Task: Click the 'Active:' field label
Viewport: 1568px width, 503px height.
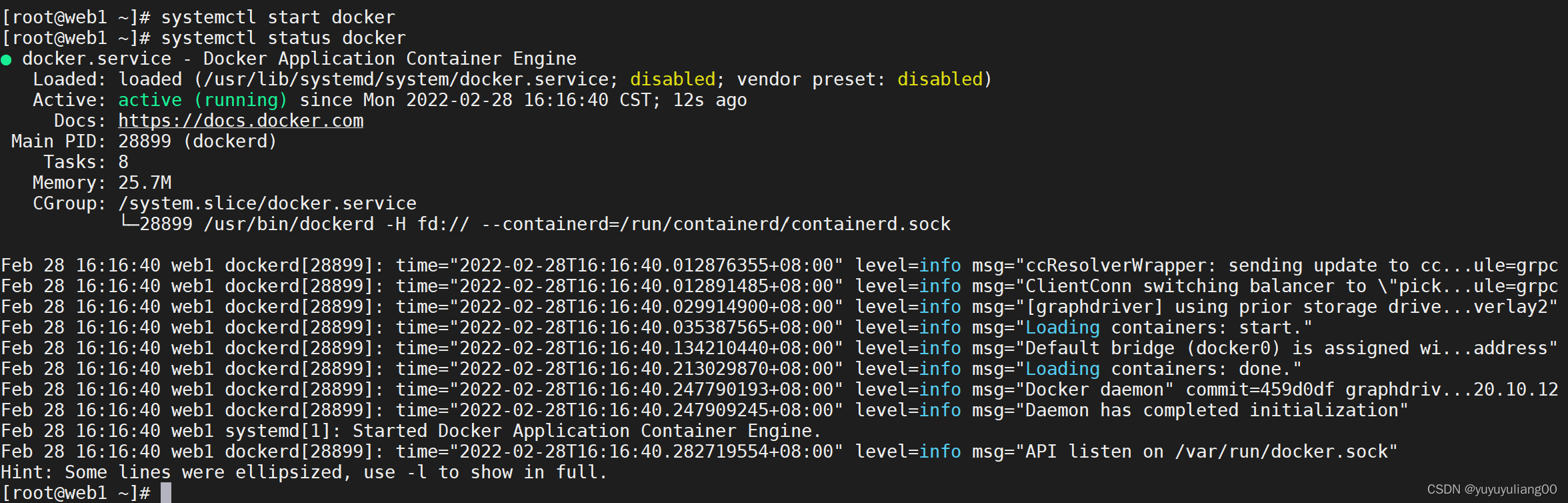Action: [x=69, y=100]
